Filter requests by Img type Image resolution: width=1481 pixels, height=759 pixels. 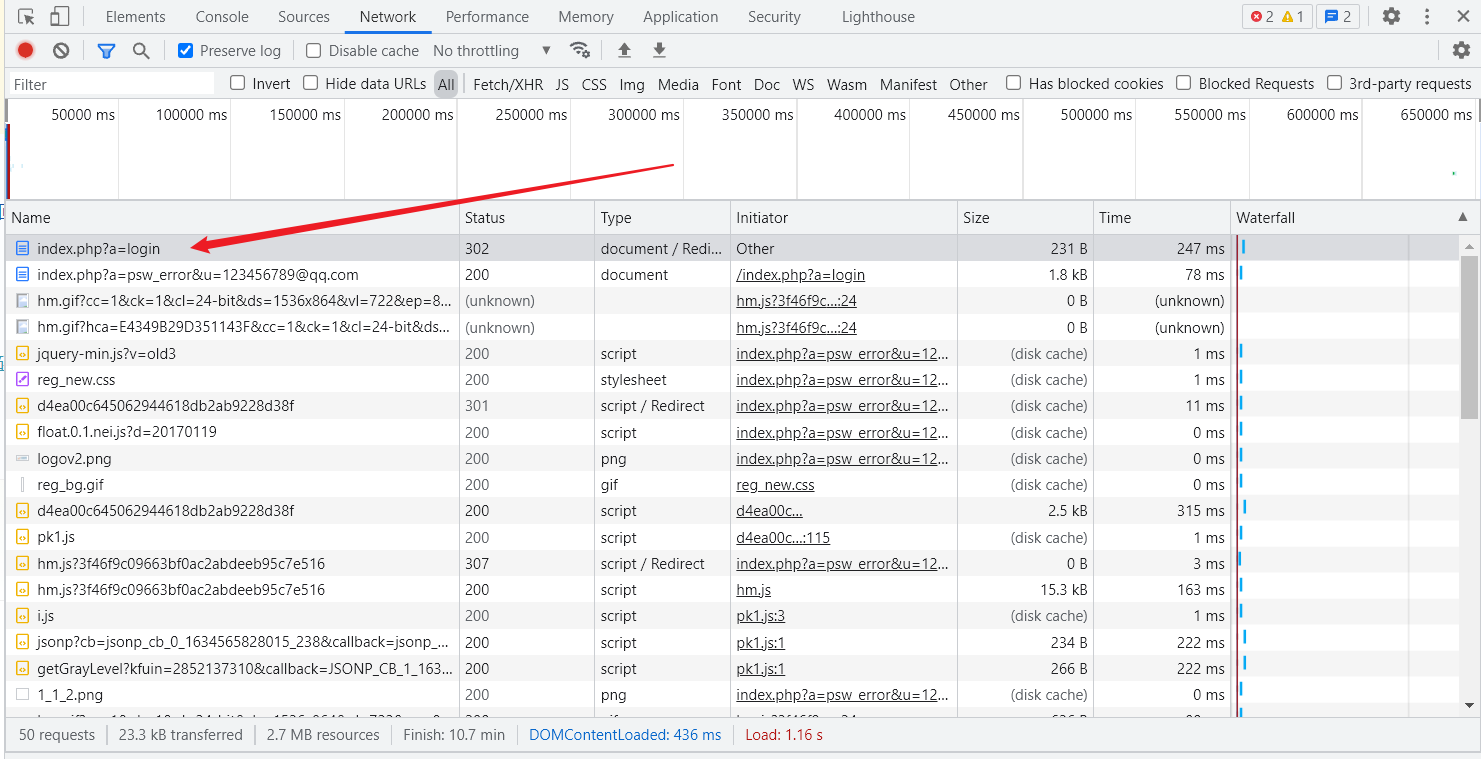point(631,84)
